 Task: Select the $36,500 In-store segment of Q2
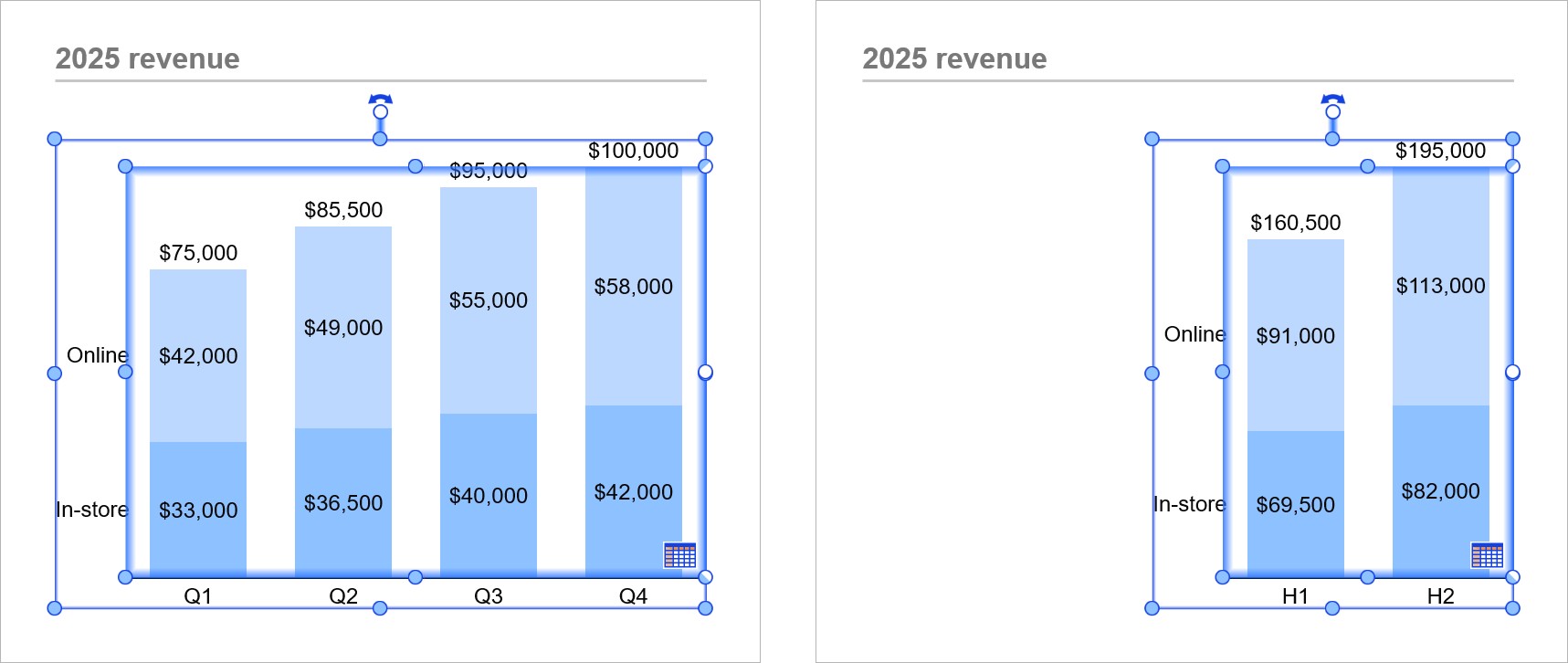click(x=343, y=503)
